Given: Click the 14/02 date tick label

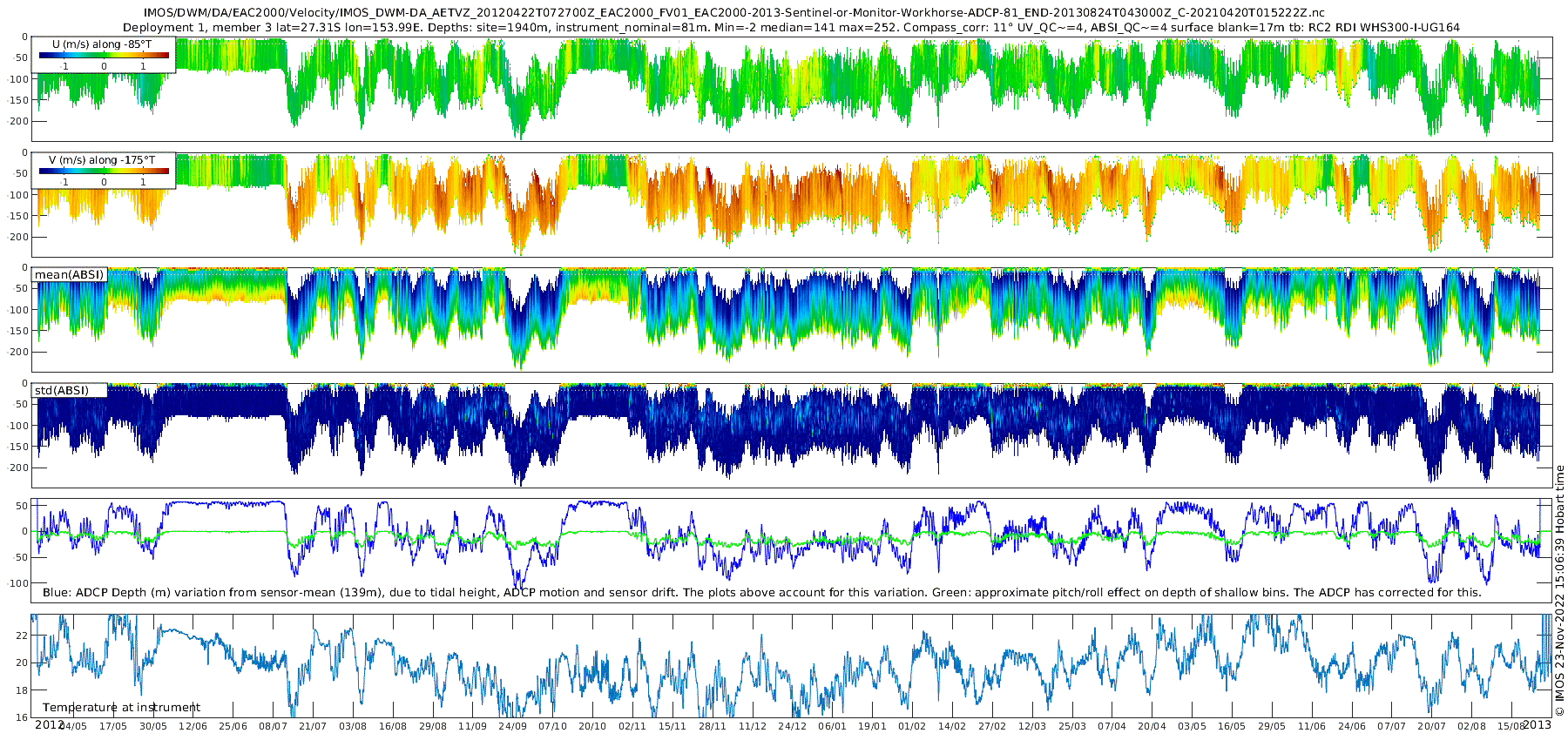Looking at the screenshot, I should [x=953, y=726].
